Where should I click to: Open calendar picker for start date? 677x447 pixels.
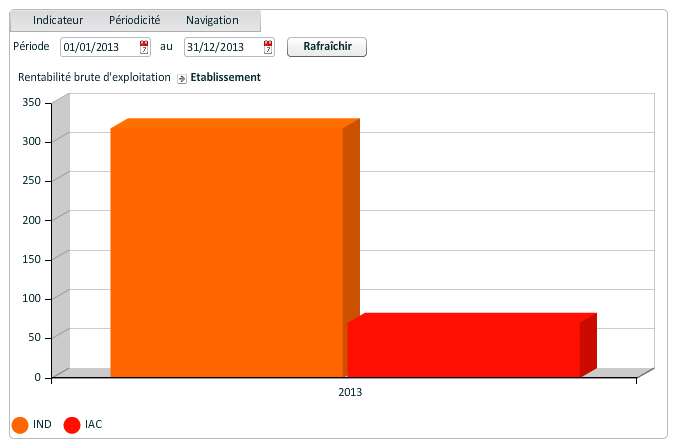[x=144, y=47]
